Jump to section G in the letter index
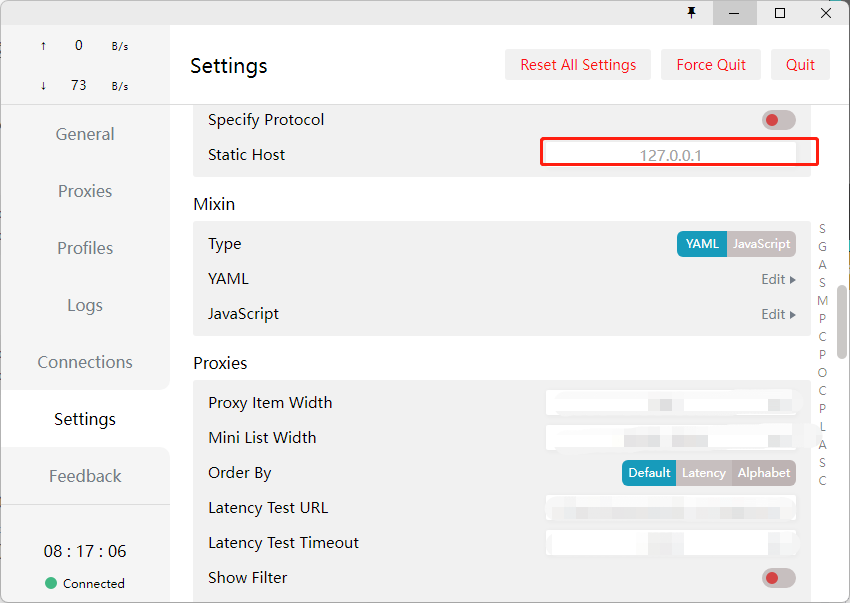Viewport: 850px width, 603px height. tap(822, 247)
